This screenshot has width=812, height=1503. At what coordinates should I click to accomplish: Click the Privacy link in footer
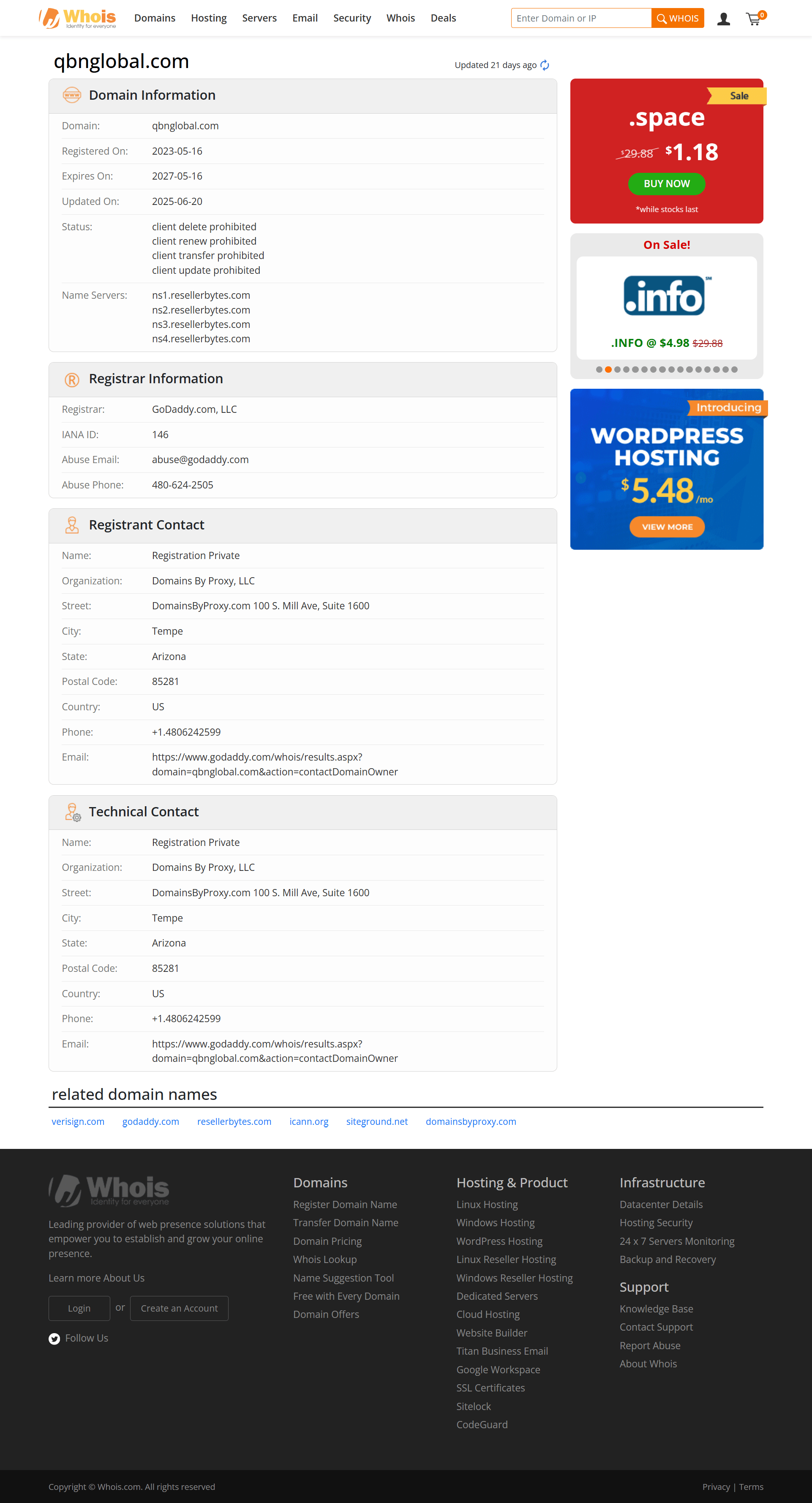[717, 1487]
